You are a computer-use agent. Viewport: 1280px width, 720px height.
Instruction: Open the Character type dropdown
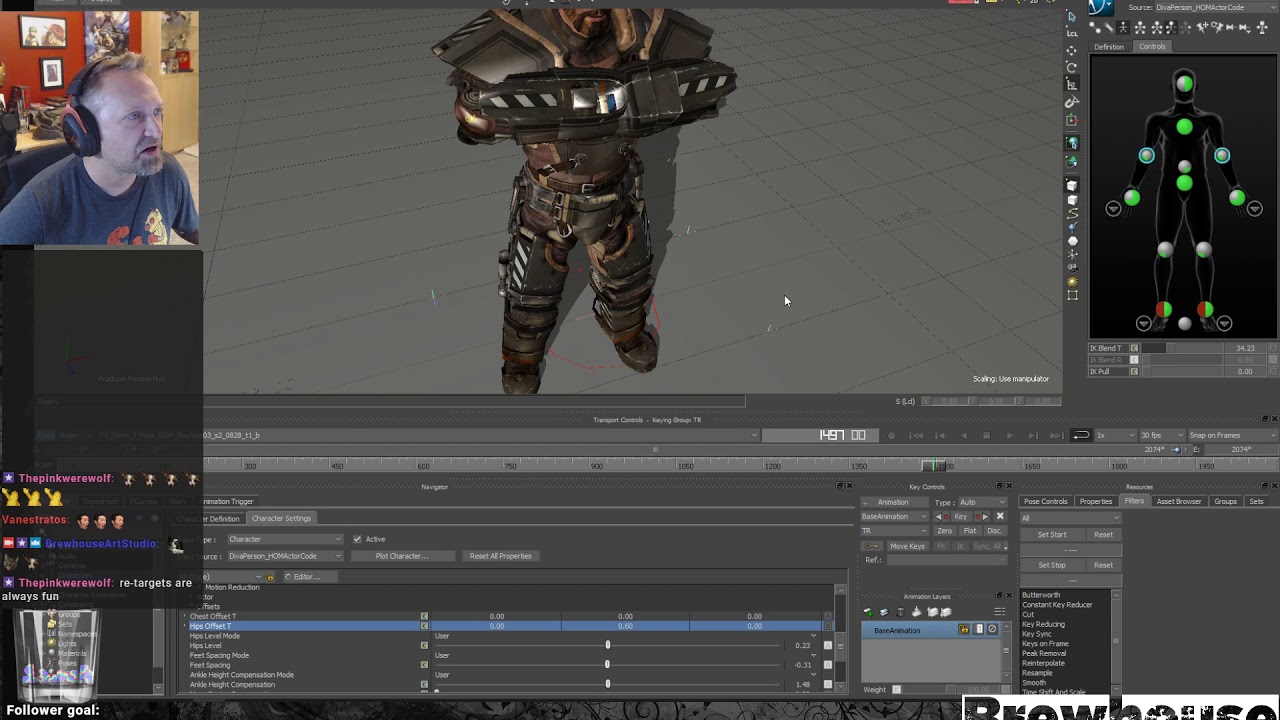tap(285, 539)
